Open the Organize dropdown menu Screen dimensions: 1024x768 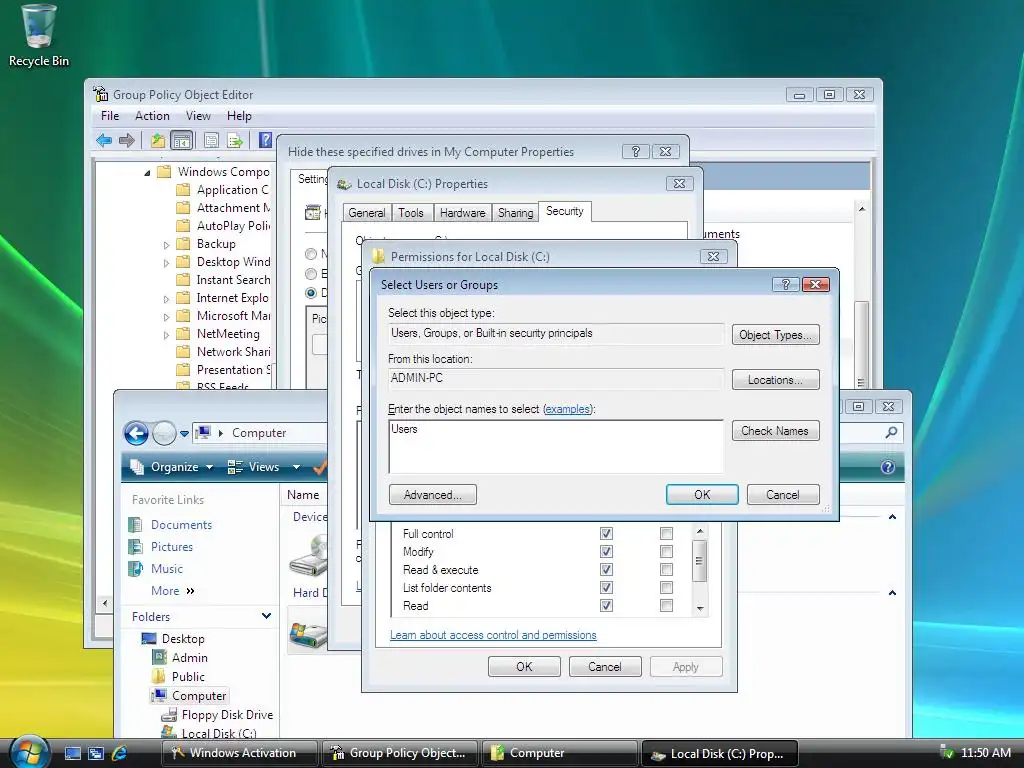tap(172, 467)
